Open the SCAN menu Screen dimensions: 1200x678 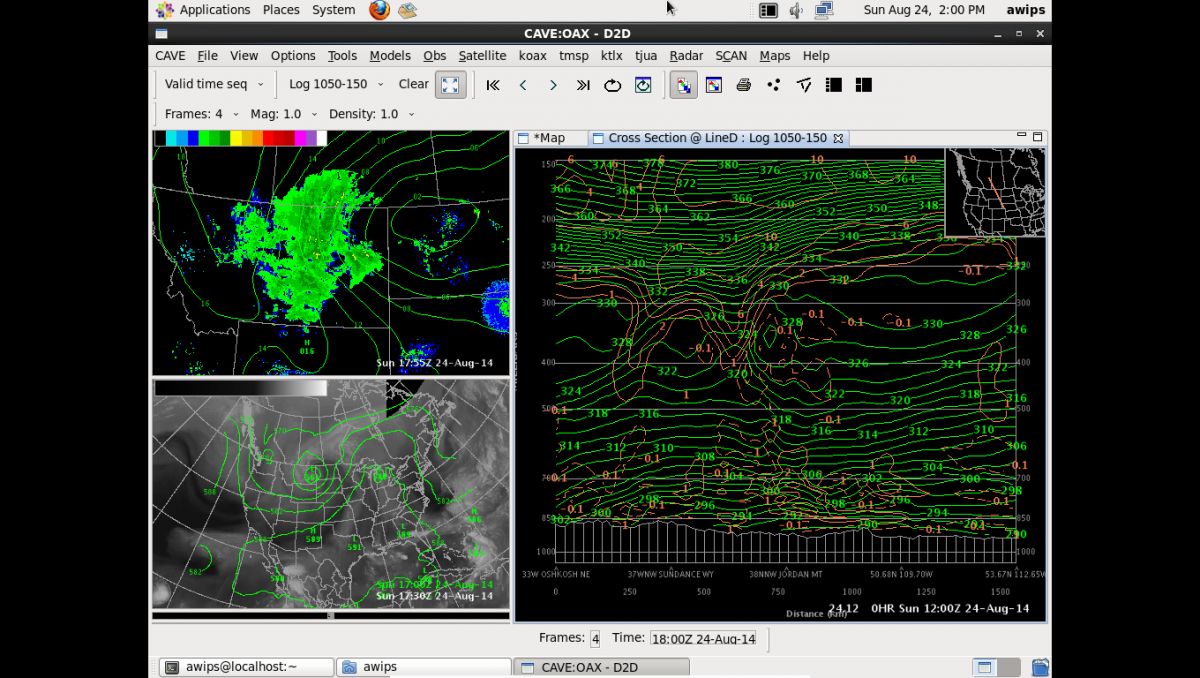point(732,56)
